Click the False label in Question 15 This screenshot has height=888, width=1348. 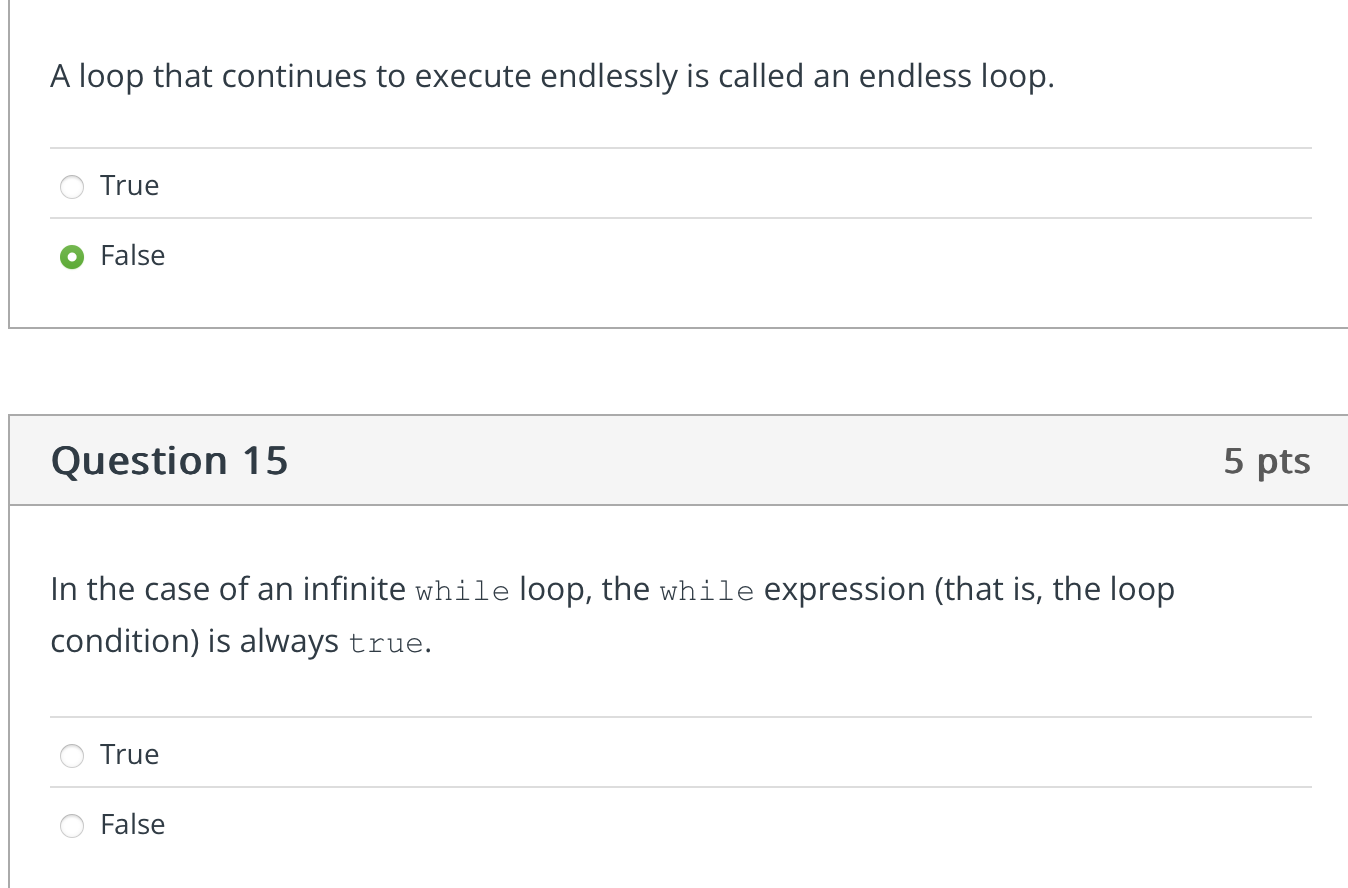pos(131,824)
